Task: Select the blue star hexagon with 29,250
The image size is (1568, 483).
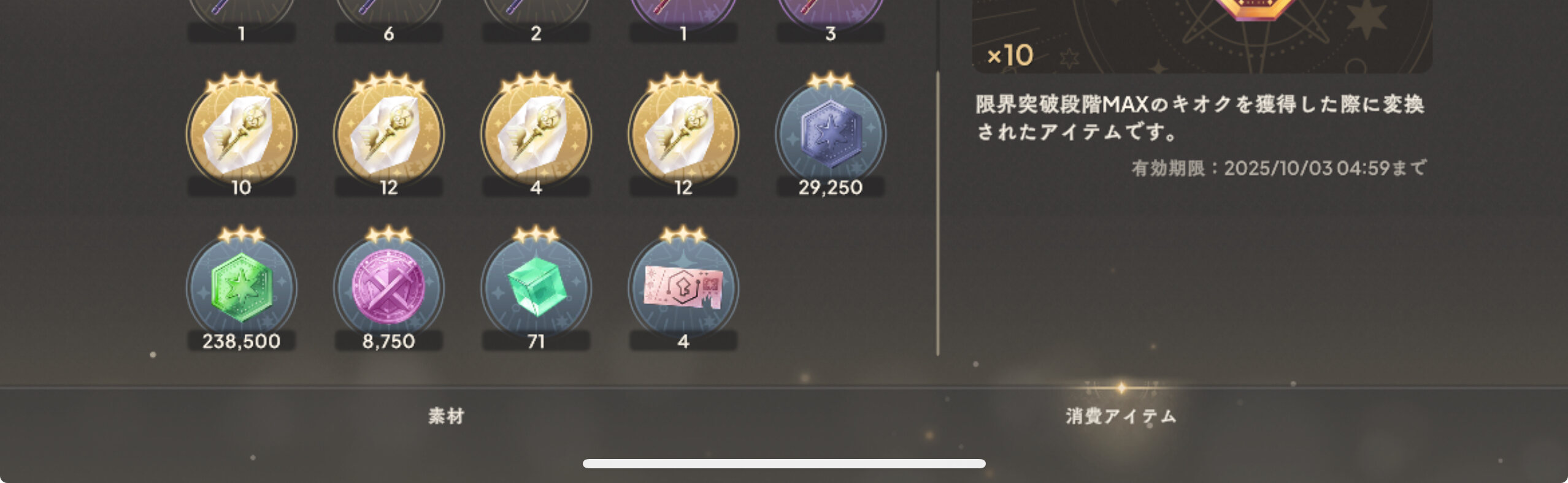Action: (830, 134)
